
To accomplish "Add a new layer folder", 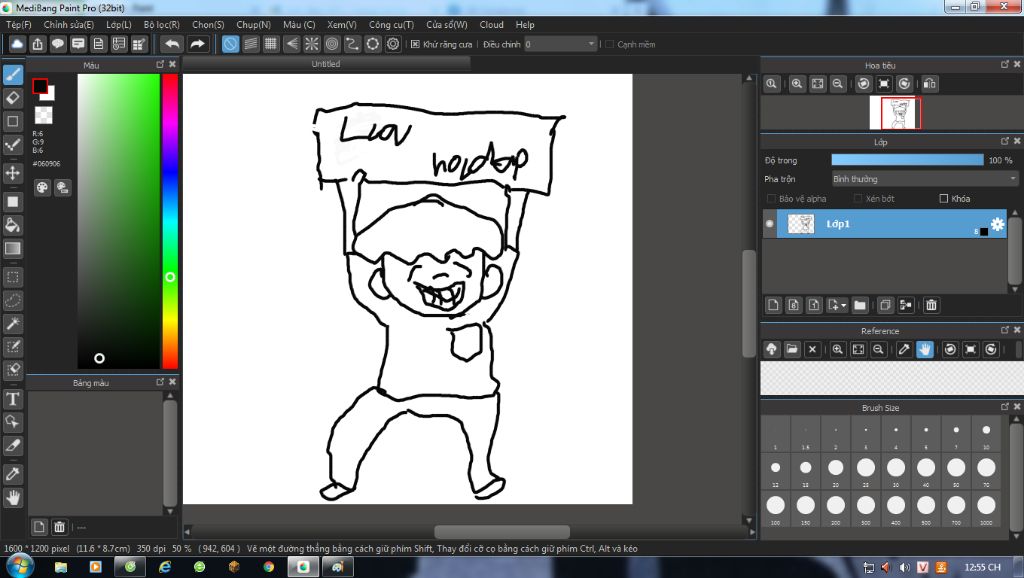I will [860, 305].
